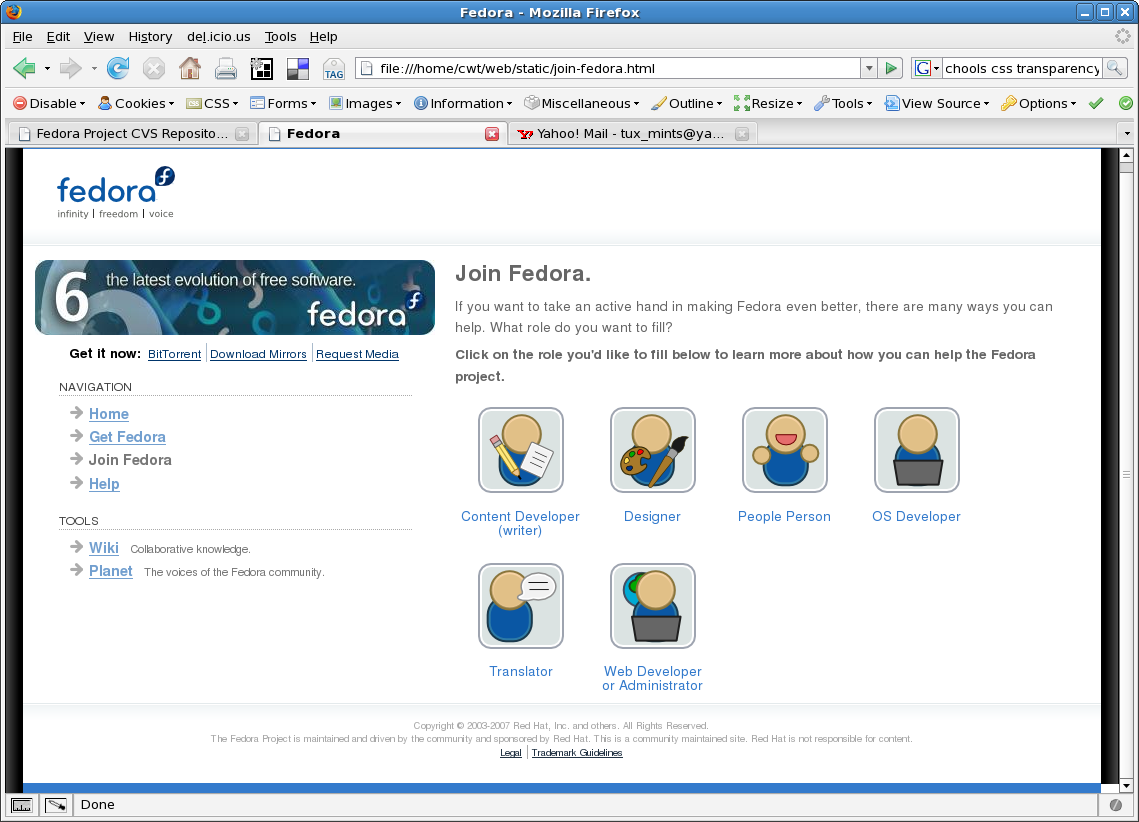Click the green Back arrow button

pos(24,68)
